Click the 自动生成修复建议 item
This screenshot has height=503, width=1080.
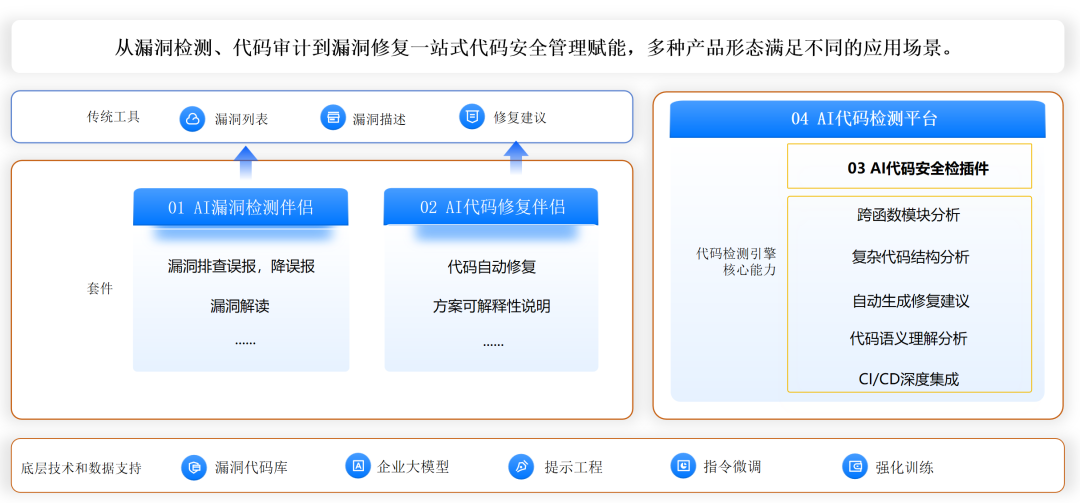pyautogui.click(x=909, y=300)
